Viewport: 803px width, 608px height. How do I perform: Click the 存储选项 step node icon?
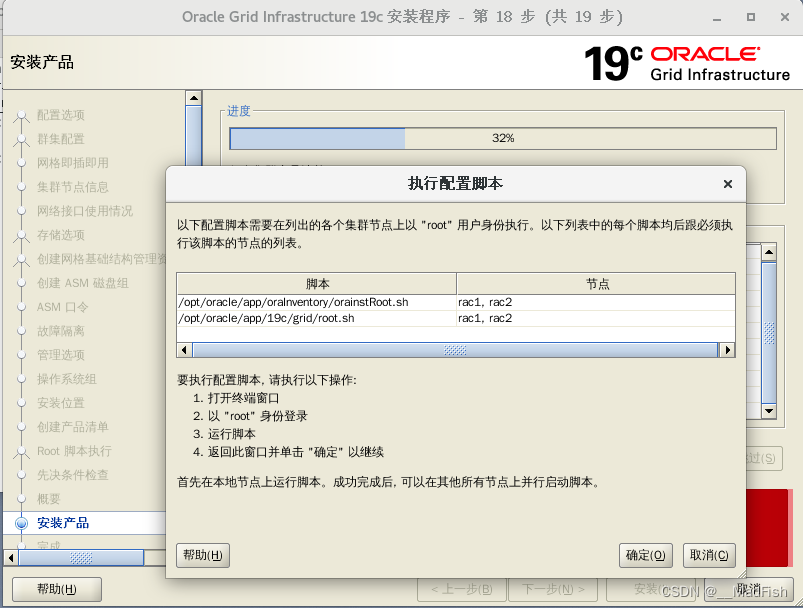point(22,235)
